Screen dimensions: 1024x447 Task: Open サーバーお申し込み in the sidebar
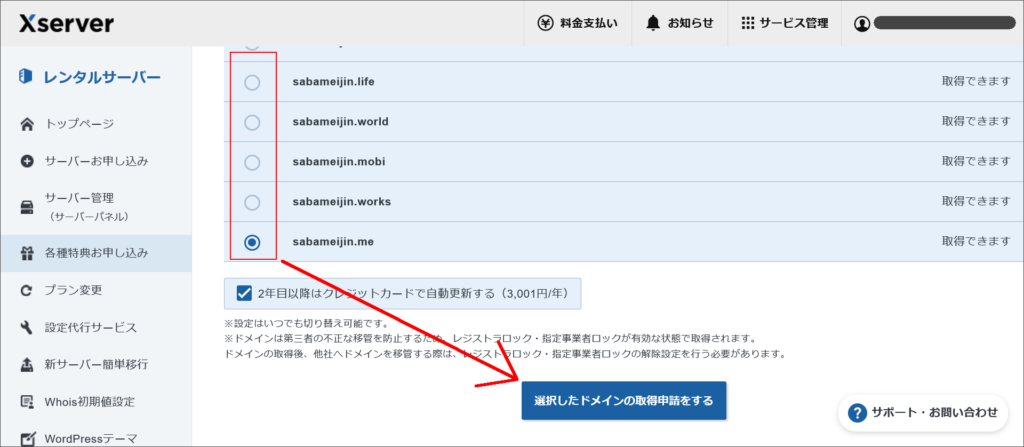[x=96, y=161]
